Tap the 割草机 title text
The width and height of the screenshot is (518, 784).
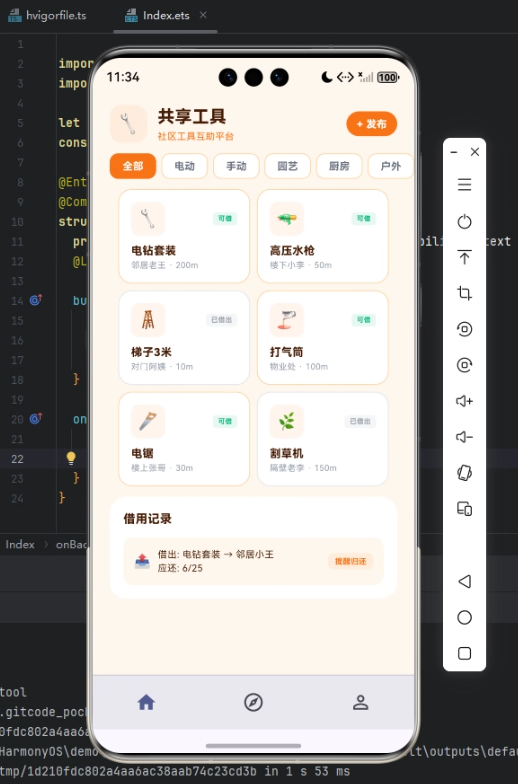[286, 454]
